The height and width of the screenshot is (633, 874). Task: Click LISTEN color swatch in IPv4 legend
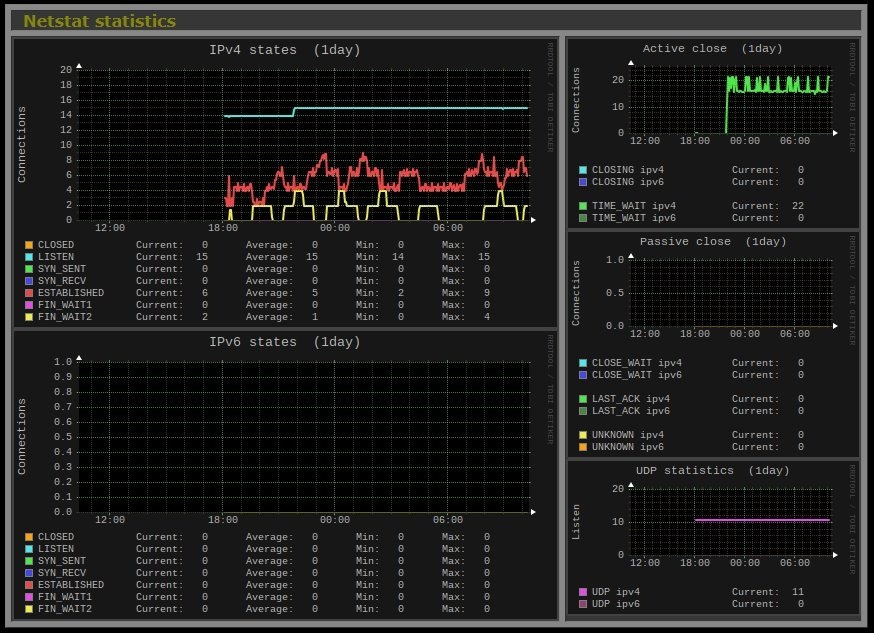tap(30, 257)
